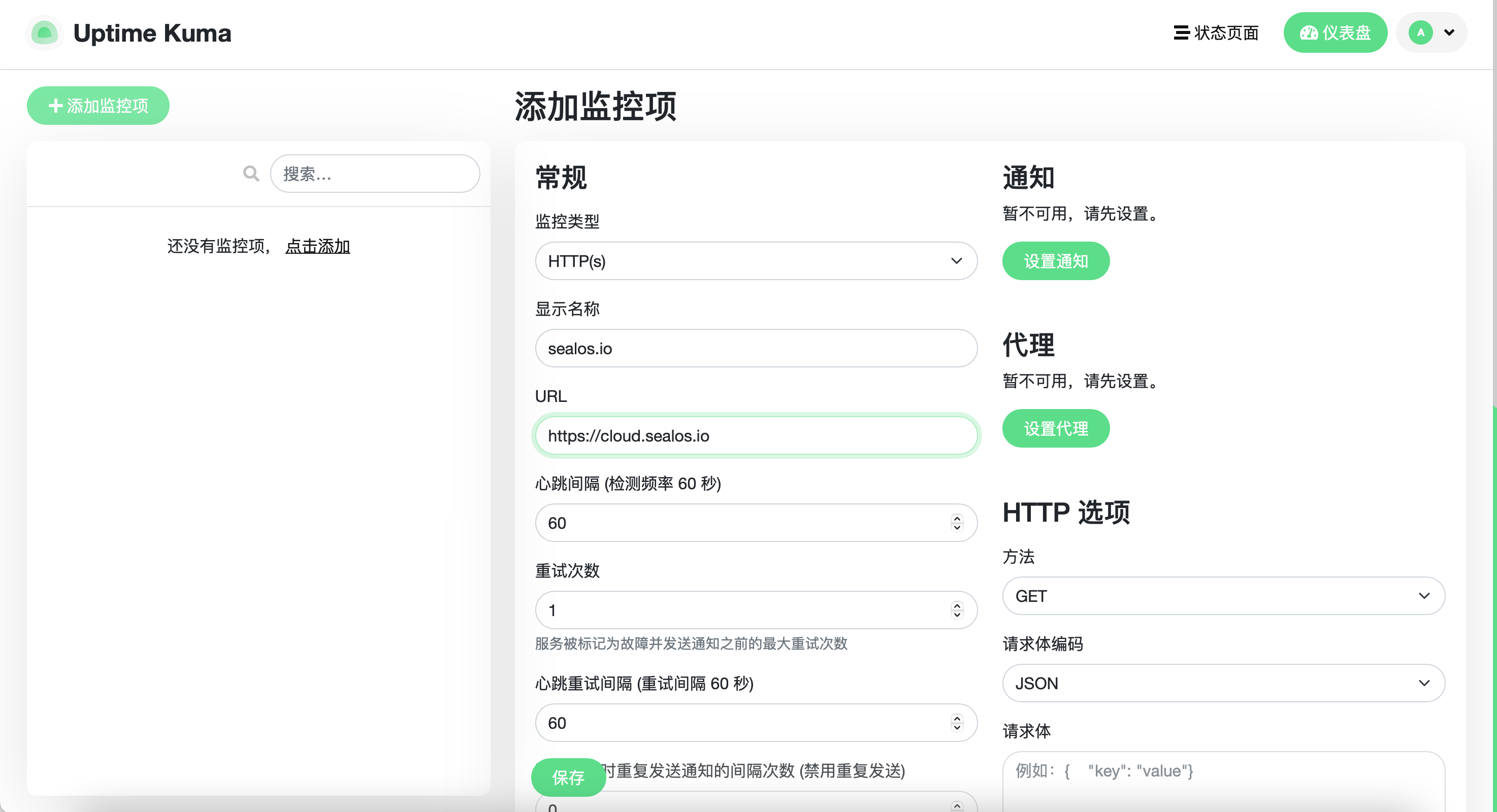Viewport: 1497px width, 812px height.
Task: Click the 设置通知 setup notification button
Action: (x=1056, y=261)
